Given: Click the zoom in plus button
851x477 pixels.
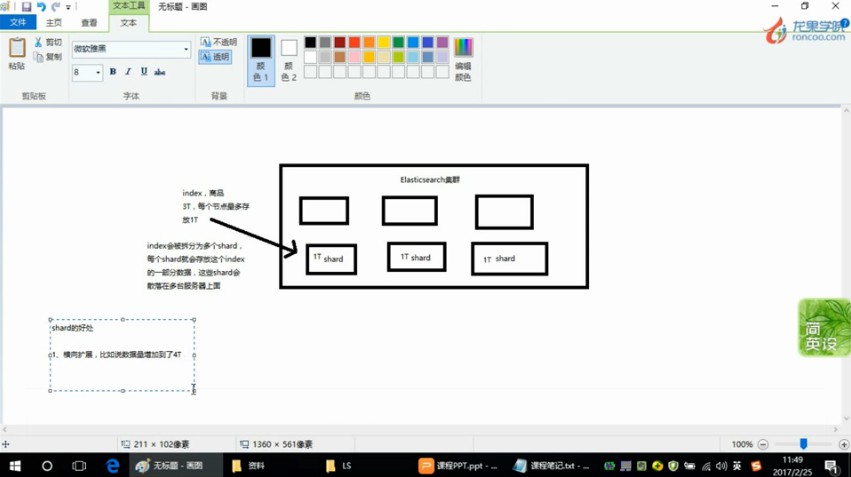Looking at the screenshot, I should tap(844, 444).
